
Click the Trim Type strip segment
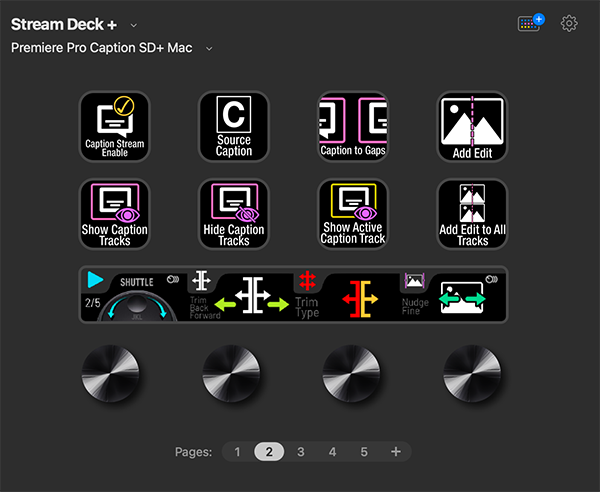click(x=347, y=295)
